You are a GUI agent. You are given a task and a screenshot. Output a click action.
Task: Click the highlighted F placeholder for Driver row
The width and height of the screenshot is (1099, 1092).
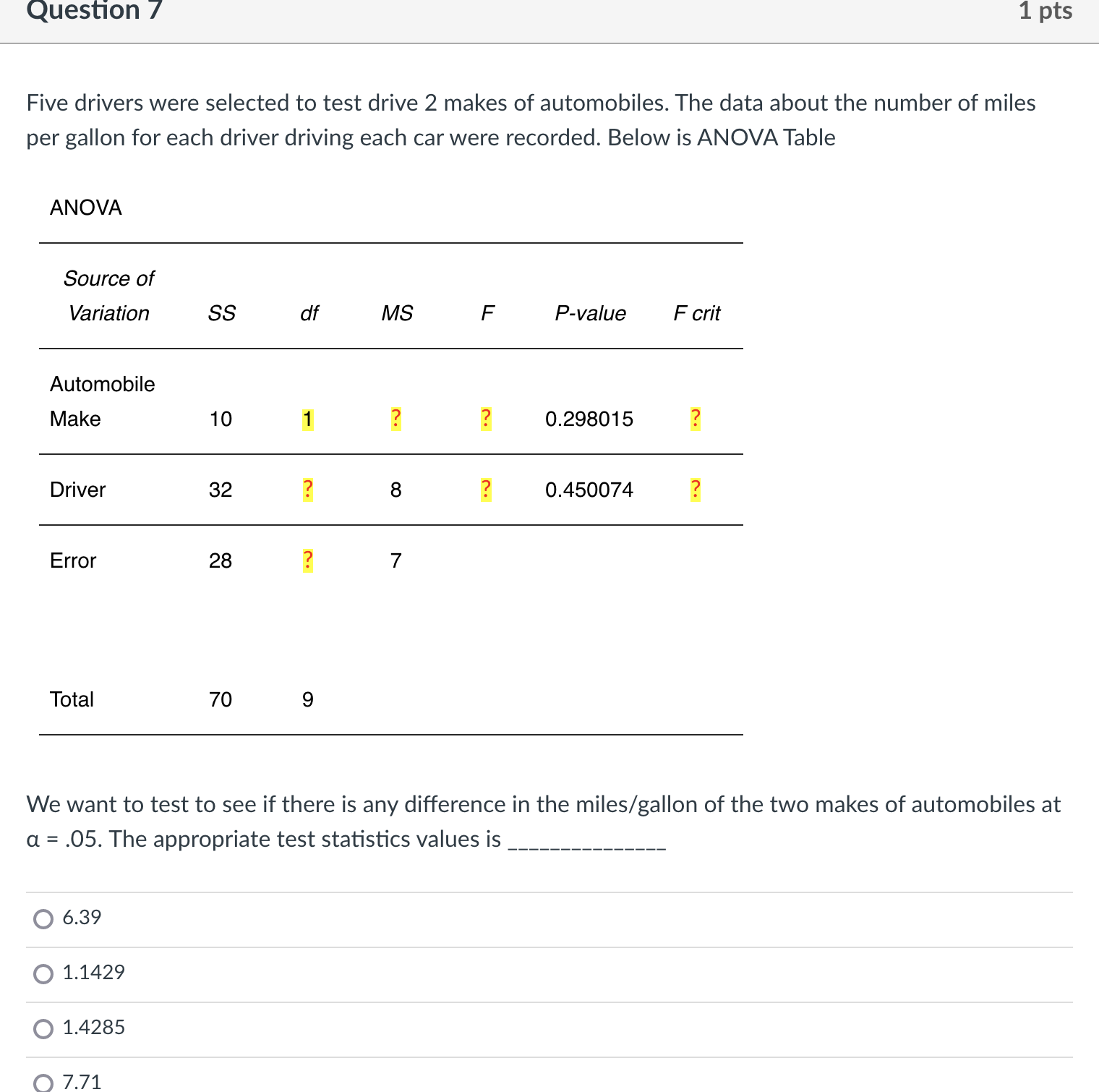(x=485, y=489)
